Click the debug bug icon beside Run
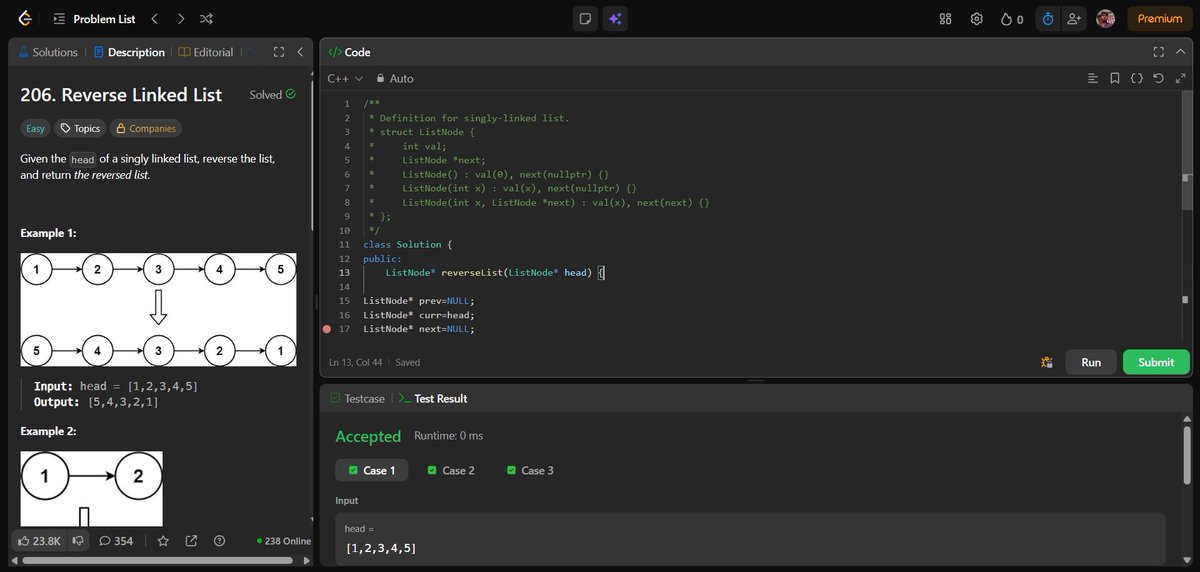 1046,362
